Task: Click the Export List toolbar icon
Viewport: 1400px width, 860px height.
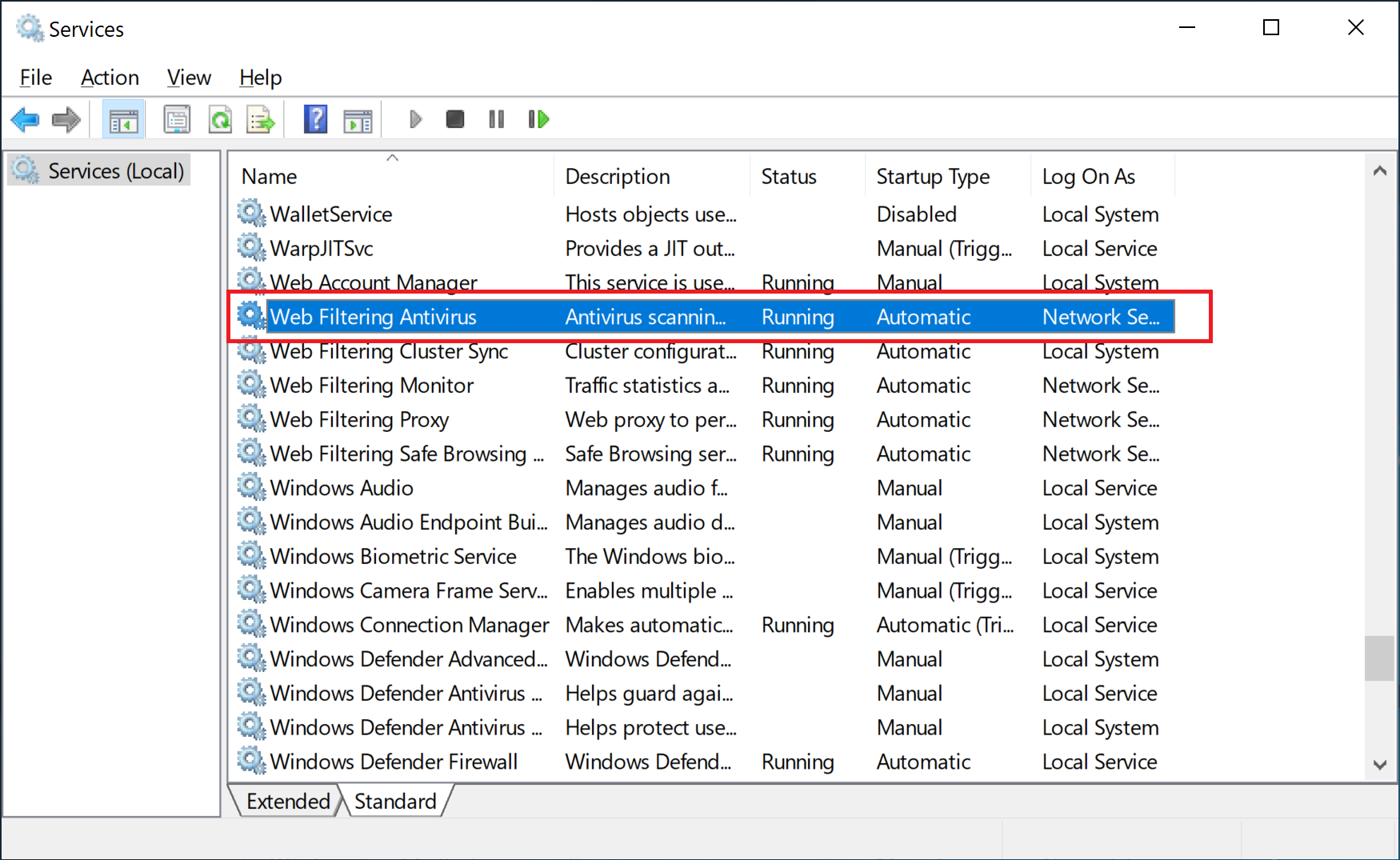Action: click(x=261, y=120)
